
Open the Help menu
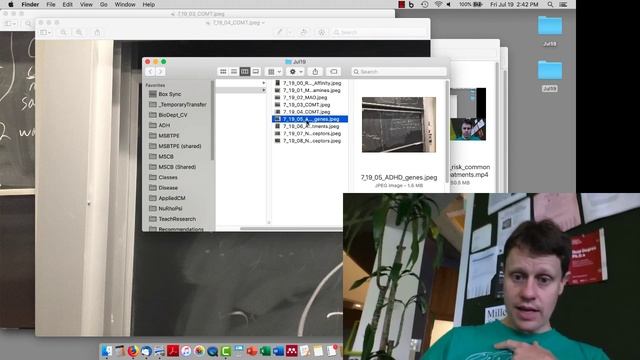[149, 4]
